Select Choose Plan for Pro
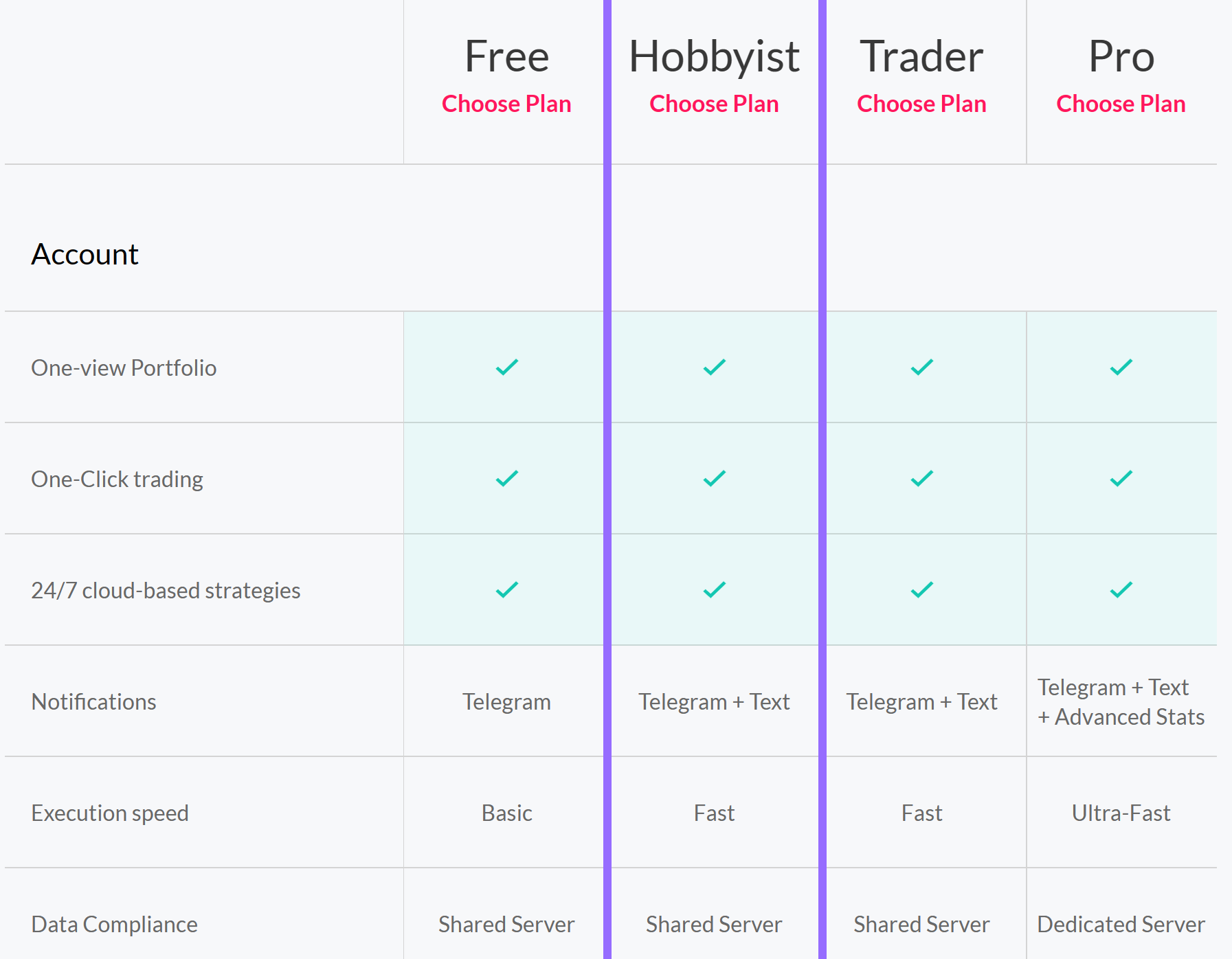The width and height of the screenshot is (1232, 959). coord(1121,104)
